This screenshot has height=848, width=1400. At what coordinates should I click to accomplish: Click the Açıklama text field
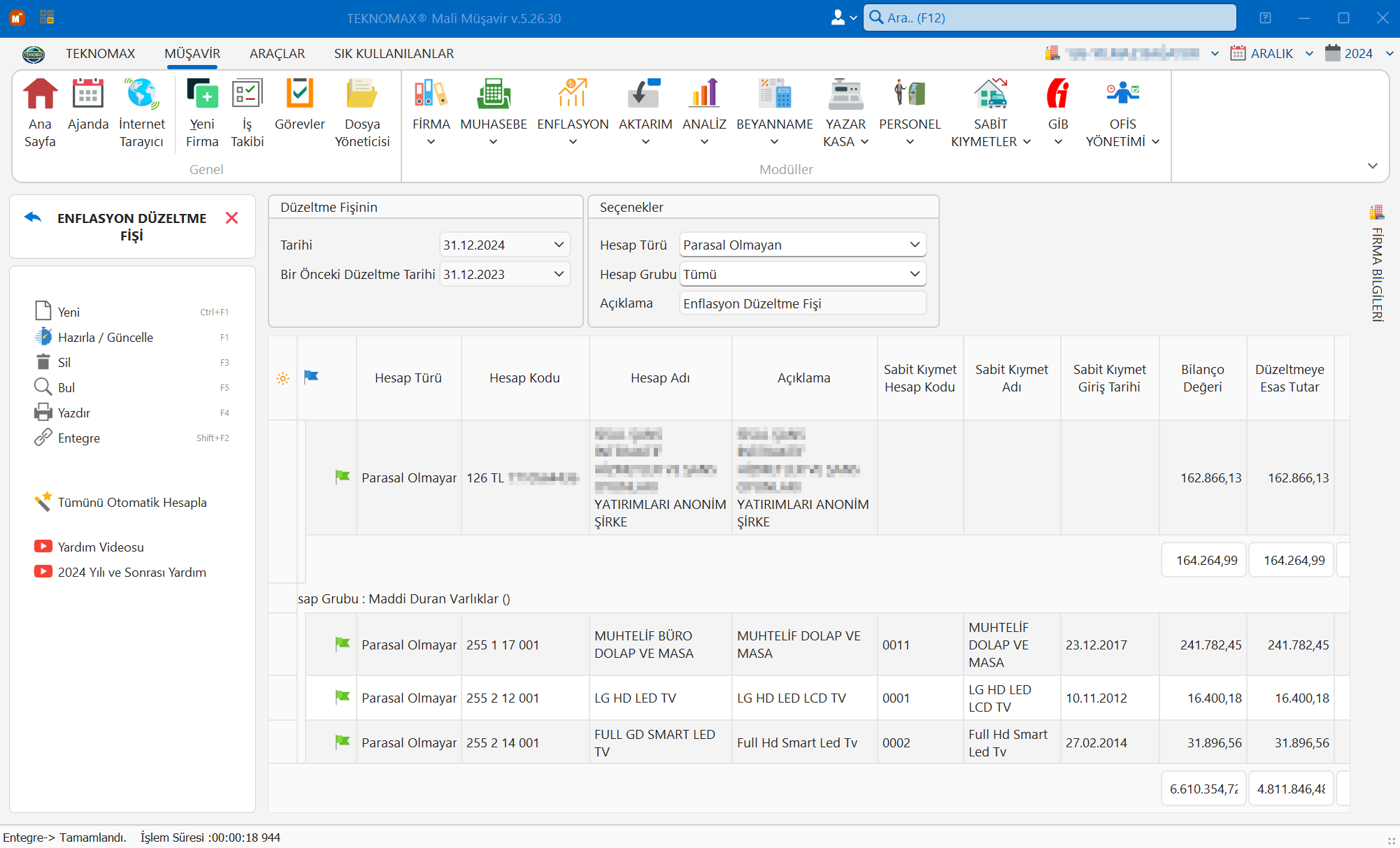pos(803,303)
